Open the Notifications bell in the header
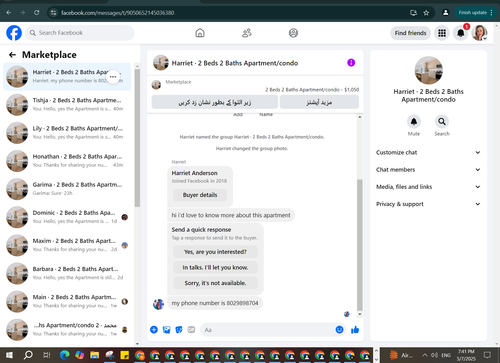The width and height of the screenshot is (500, 363). 461,33
